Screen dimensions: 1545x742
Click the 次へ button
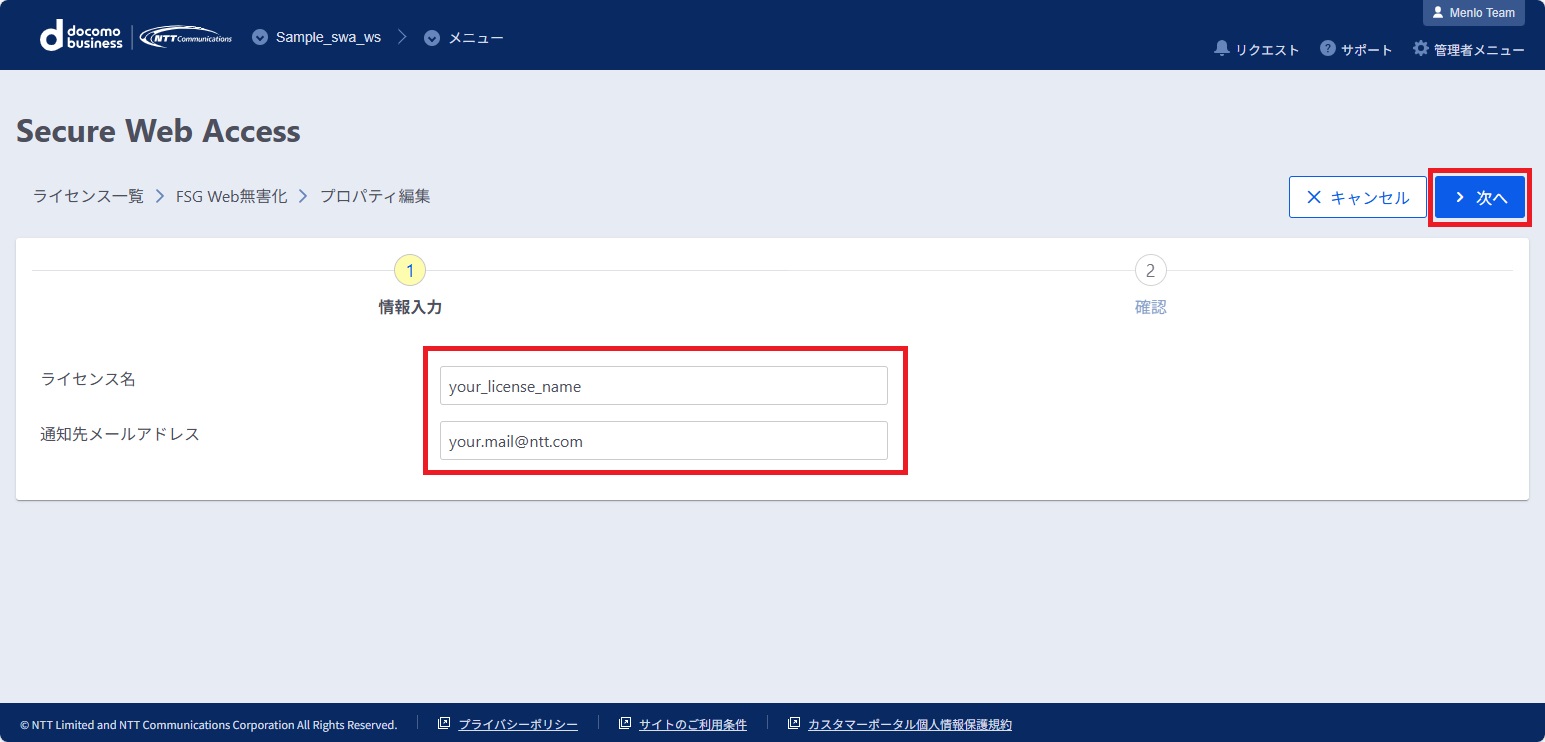pyautogui.click(x=1480, y=197)
